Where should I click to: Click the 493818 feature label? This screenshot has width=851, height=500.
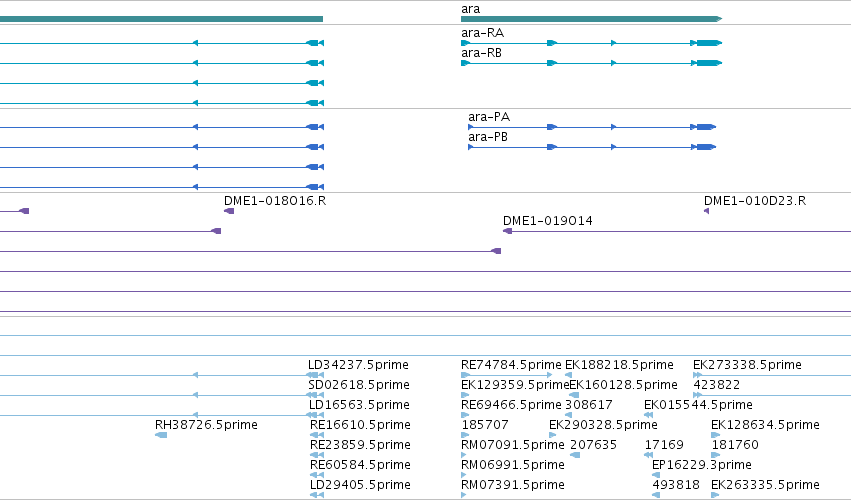(676, 485)
